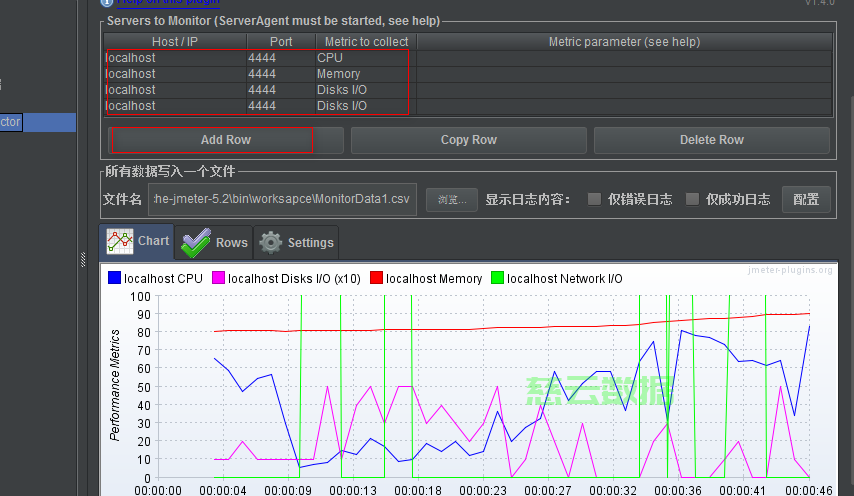Select the Host / IP column header
This screenshot has height=496, width=854.
point(175,42)
